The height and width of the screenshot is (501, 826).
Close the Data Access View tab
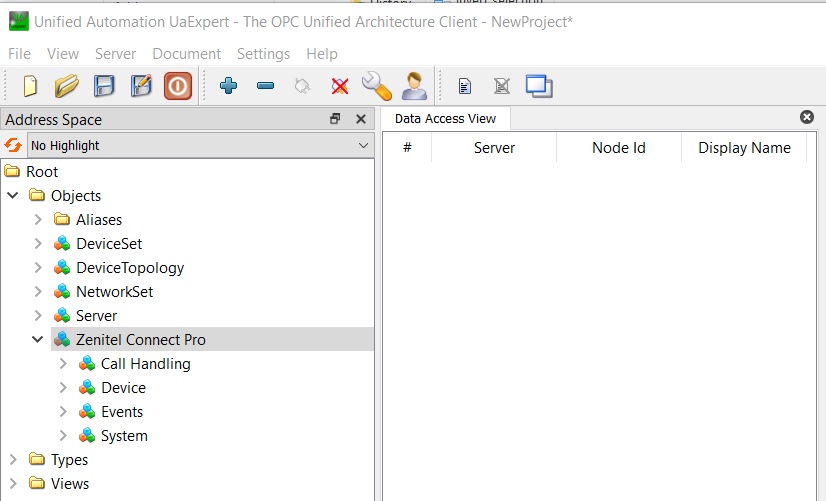(x=807, y=117)
